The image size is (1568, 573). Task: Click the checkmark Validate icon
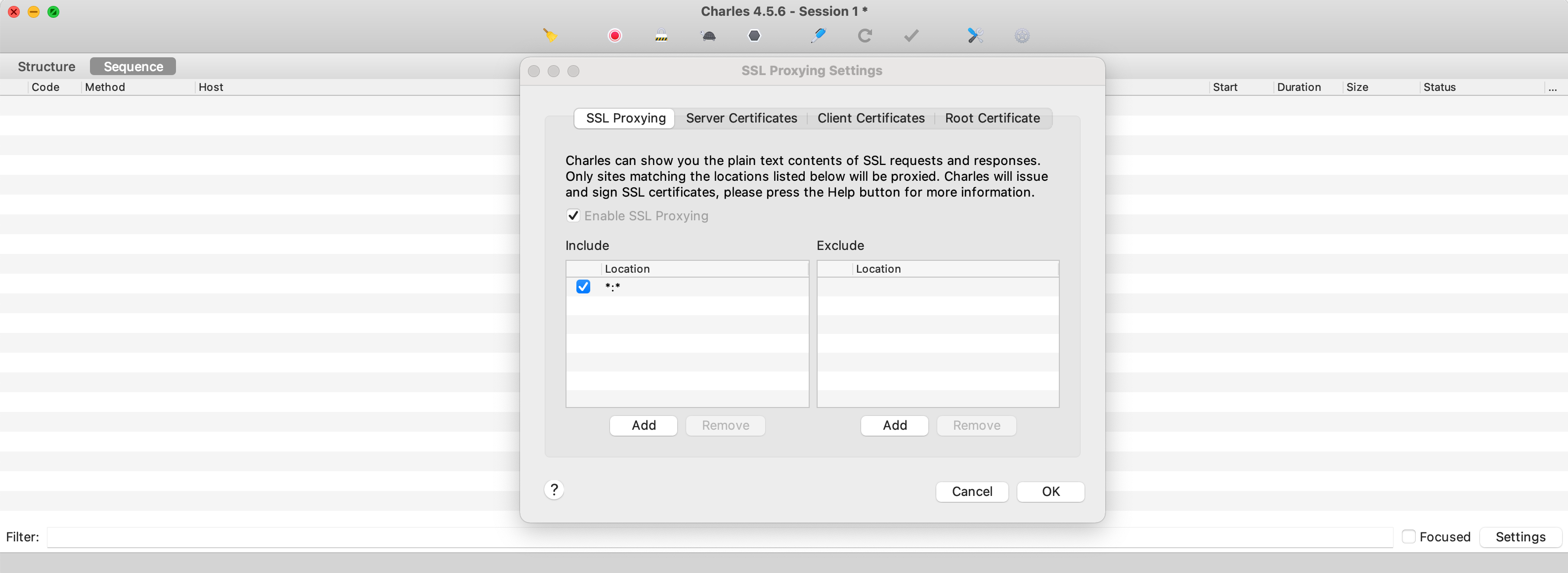[x=911, y=35]
